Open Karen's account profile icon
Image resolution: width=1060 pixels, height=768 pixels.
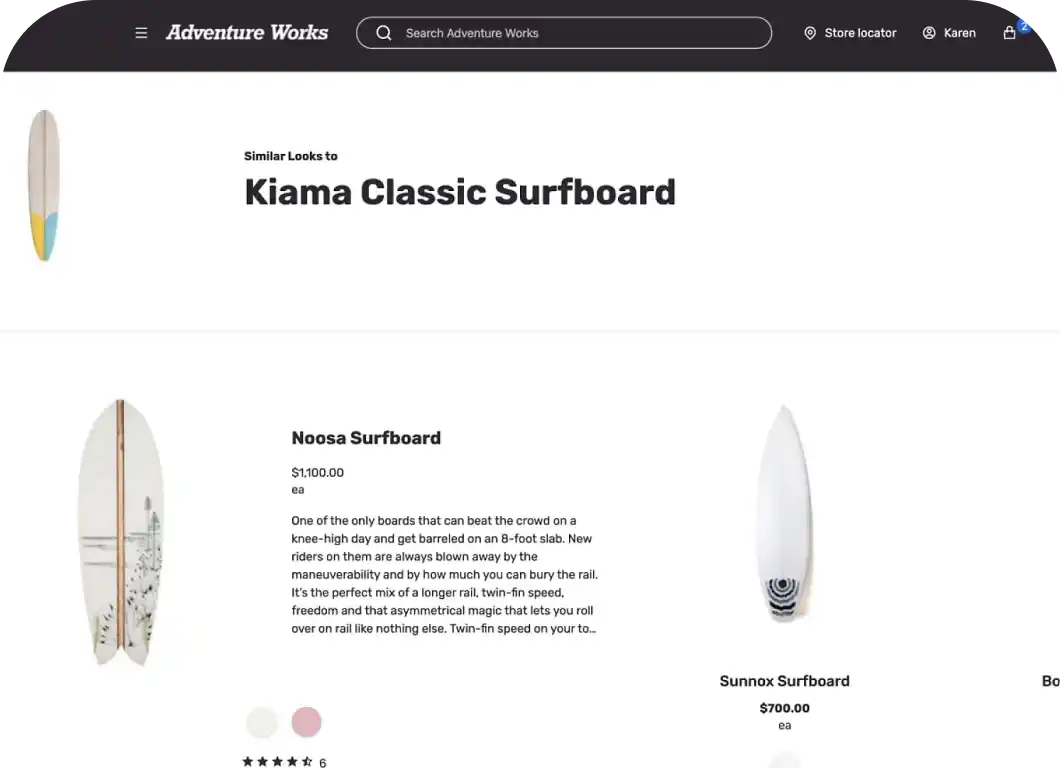click(927, 32)
